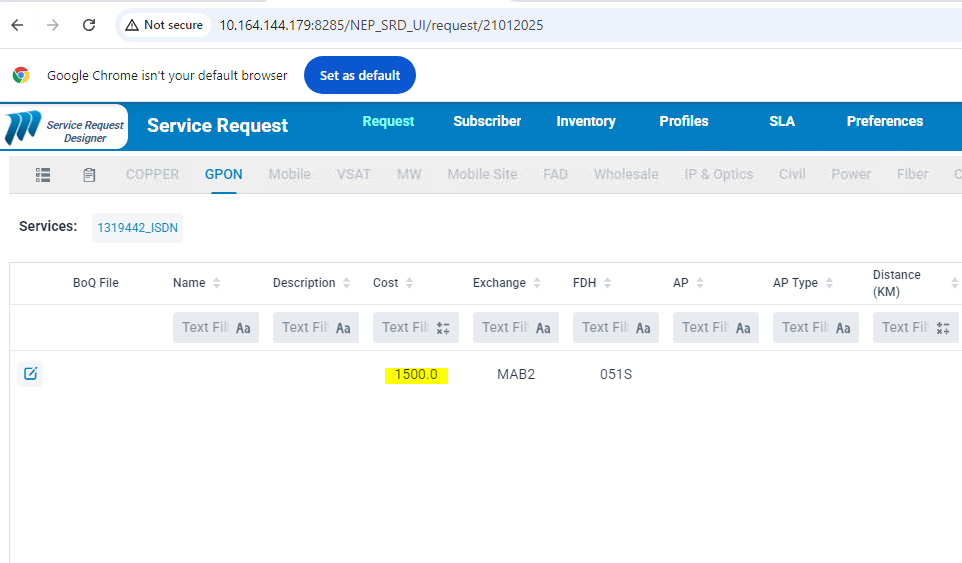962x563 pixels.
Task: Click Set as default button
Action: coord(359,75)
